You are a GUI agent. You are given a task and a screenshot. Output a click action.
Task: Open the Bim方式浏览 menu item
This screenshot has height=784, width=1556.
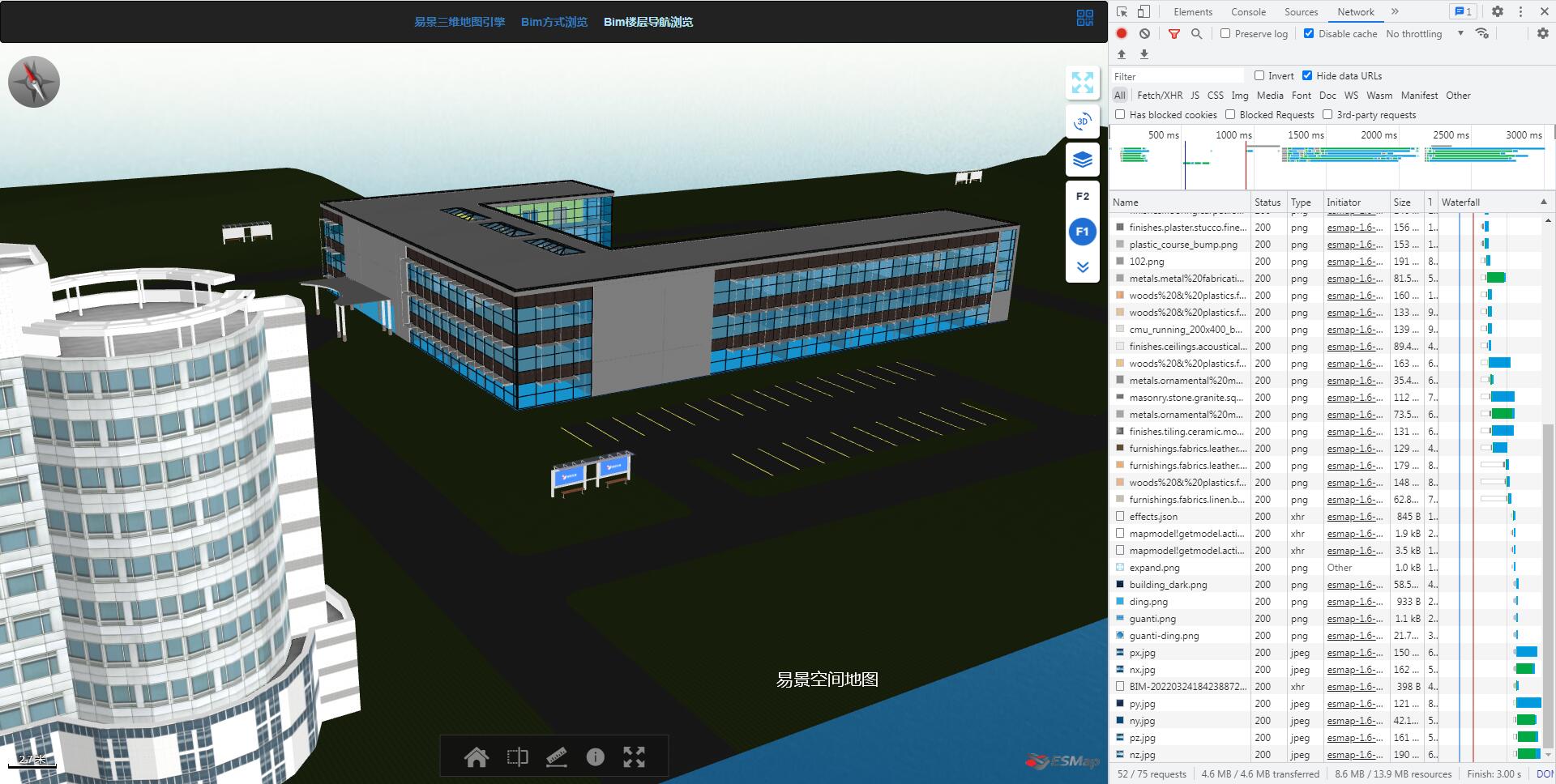[554, 22]
